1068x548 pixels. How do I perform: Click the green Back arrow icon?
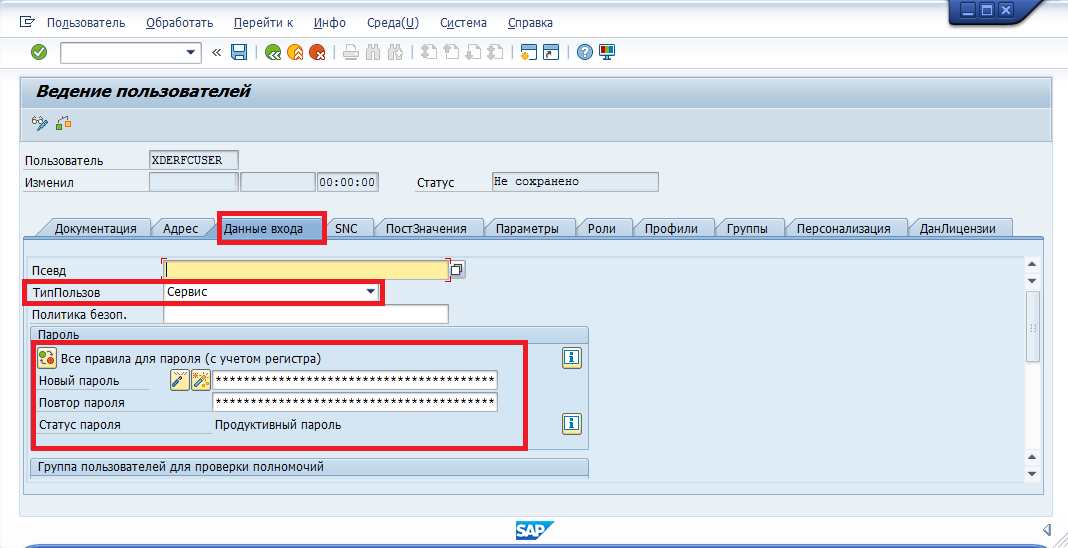[272, 52]
